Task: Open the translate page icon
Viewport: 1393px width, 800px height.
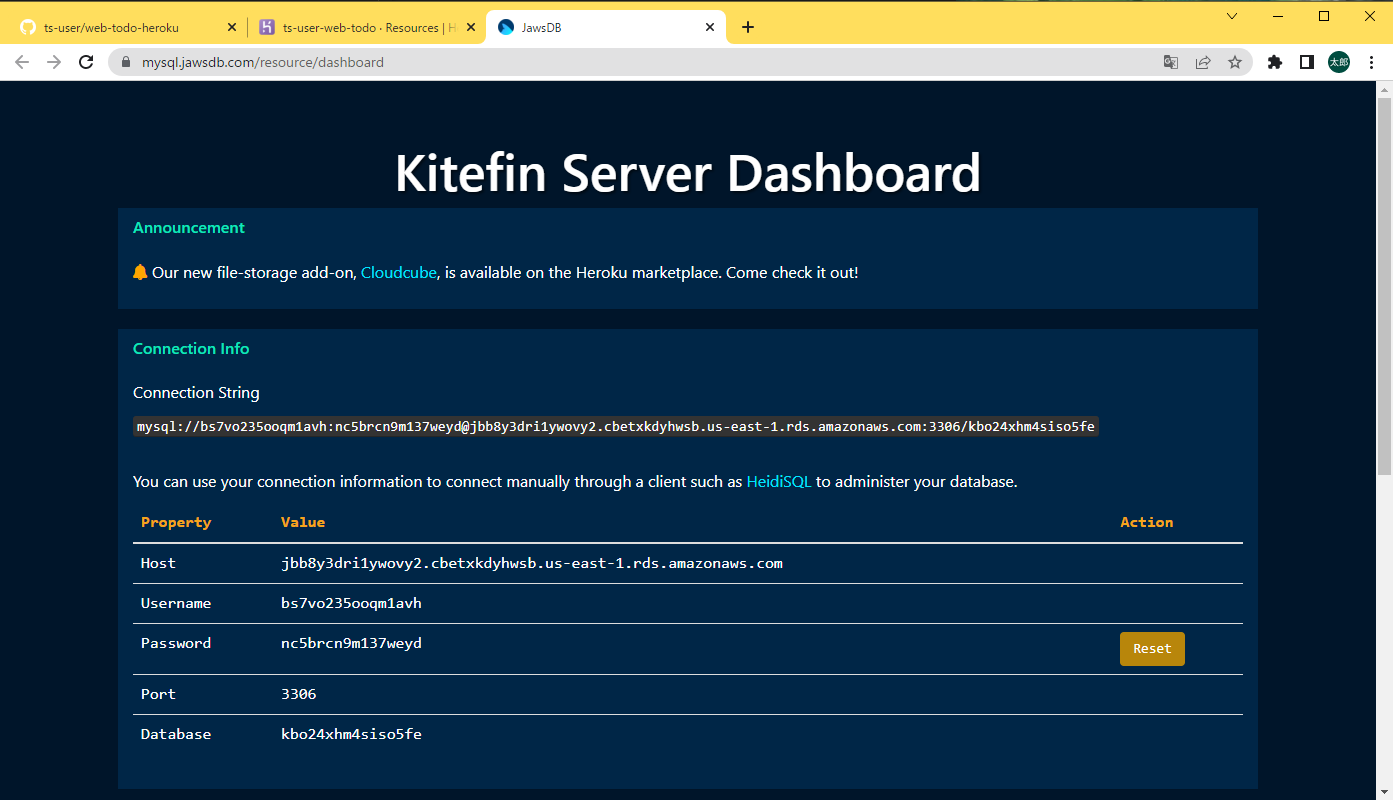Action: tap(1171, 62)
